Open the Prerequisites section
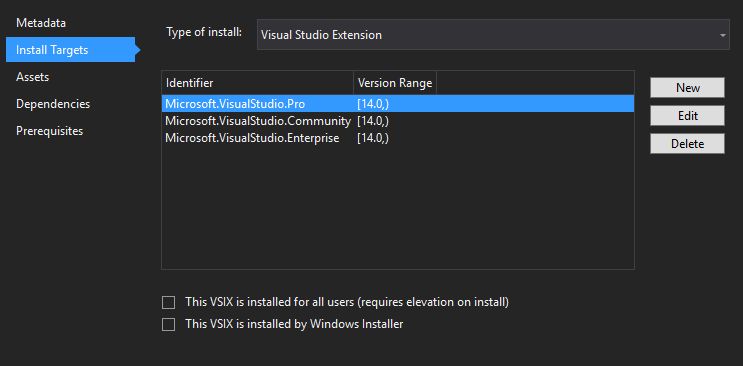The height and width of the screenshot is (366, 743). coord(49,131)
